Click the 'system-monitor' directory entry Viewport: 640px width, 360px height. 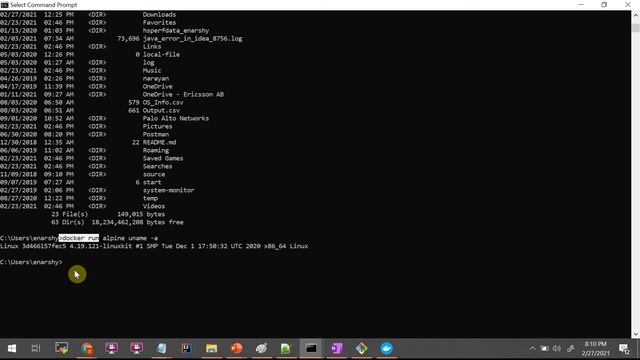point(168,190)
